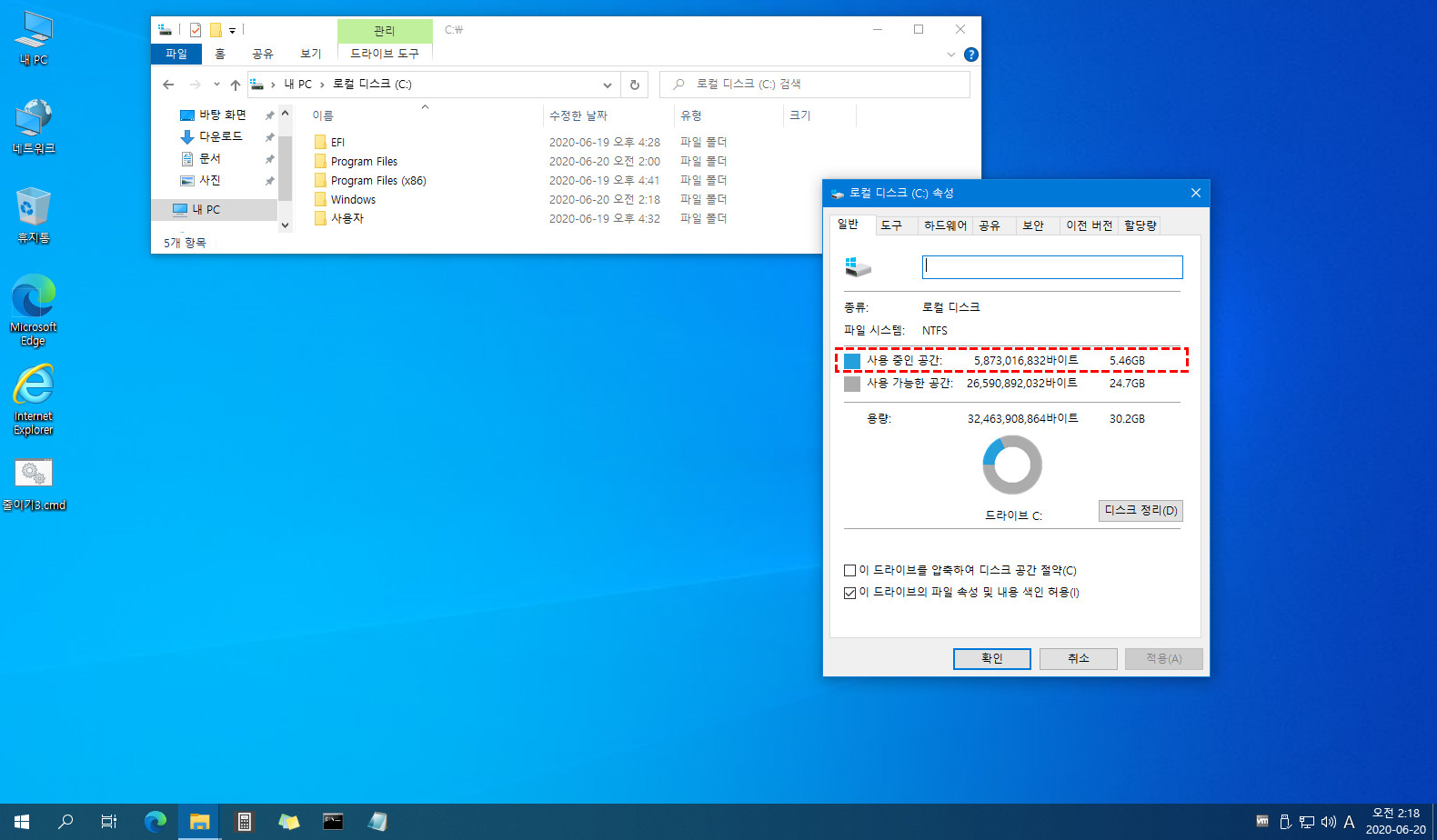
Task: Select the Windows folder icon
Action: (x=320, y=199)
